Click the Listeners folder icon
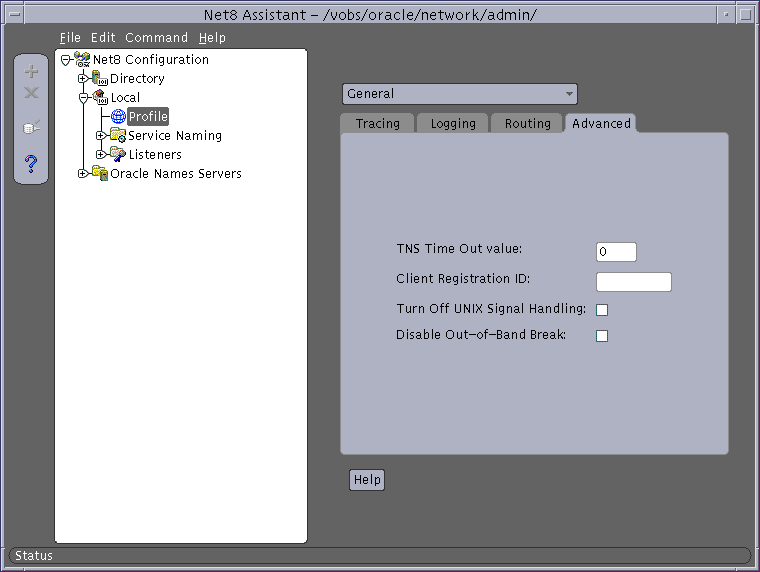This screenshot has width=760, height=572. pos(118,154)
